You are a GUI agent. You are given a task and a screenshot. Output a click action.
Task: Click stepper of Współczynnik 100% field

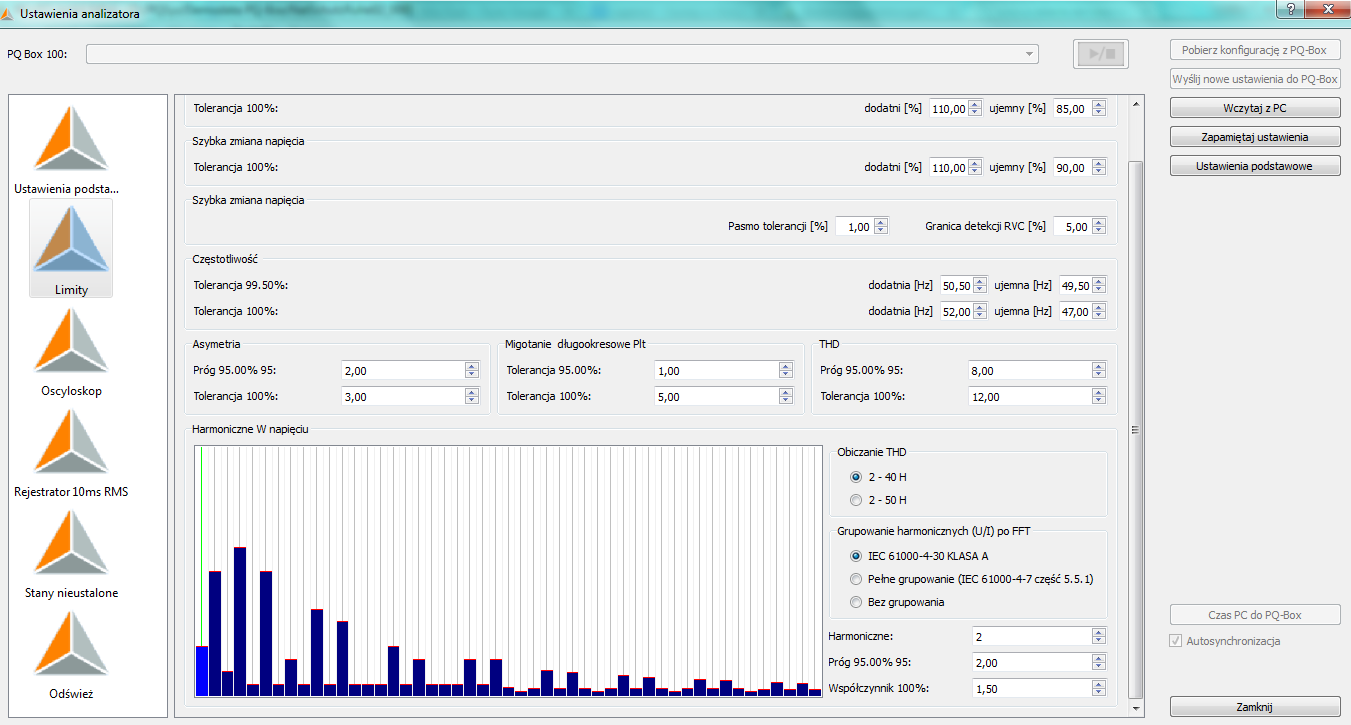pos(1099,688)
